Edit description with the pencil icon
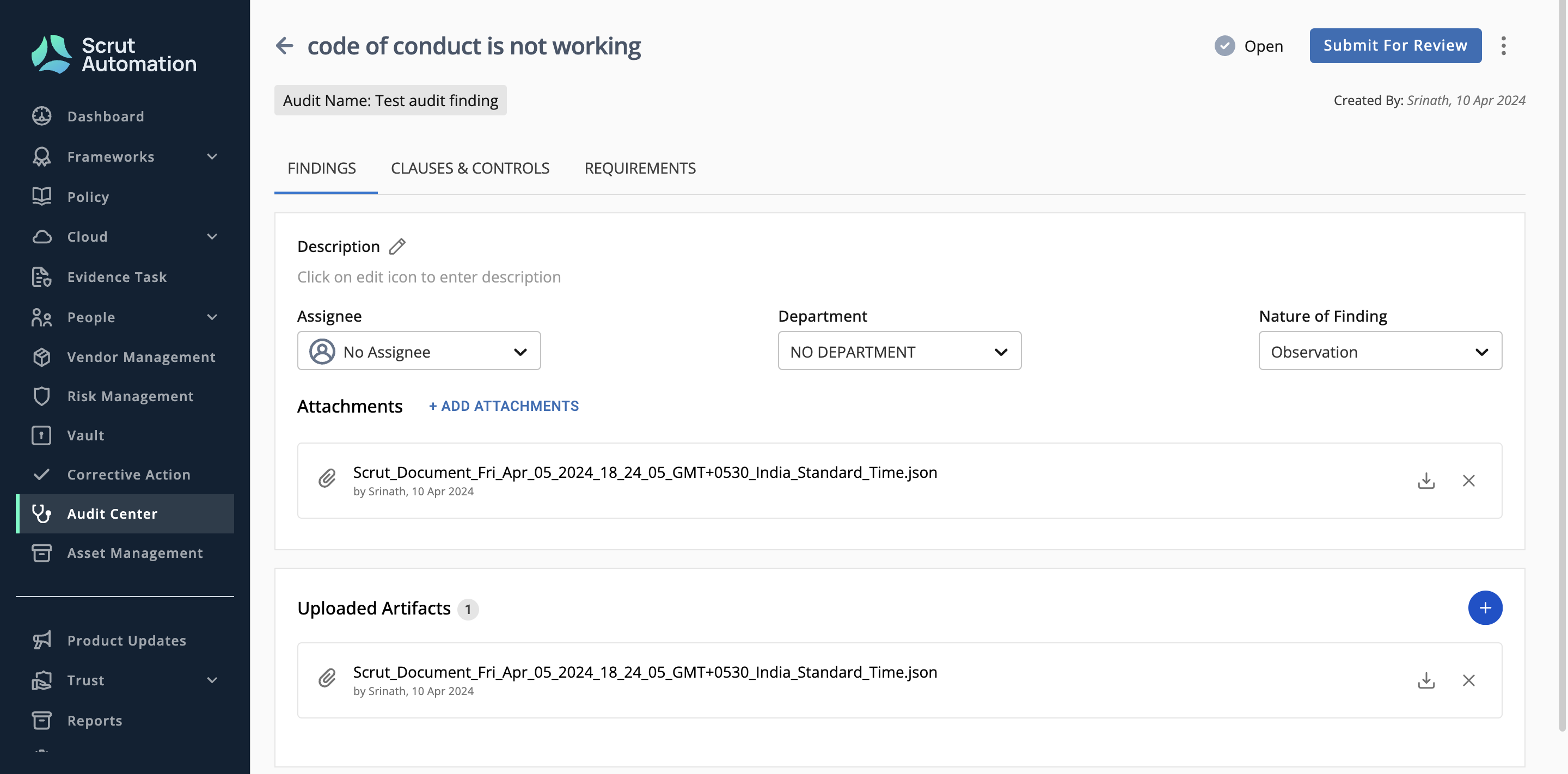Viewport: 1568px width, 774px height. [397, 247]
